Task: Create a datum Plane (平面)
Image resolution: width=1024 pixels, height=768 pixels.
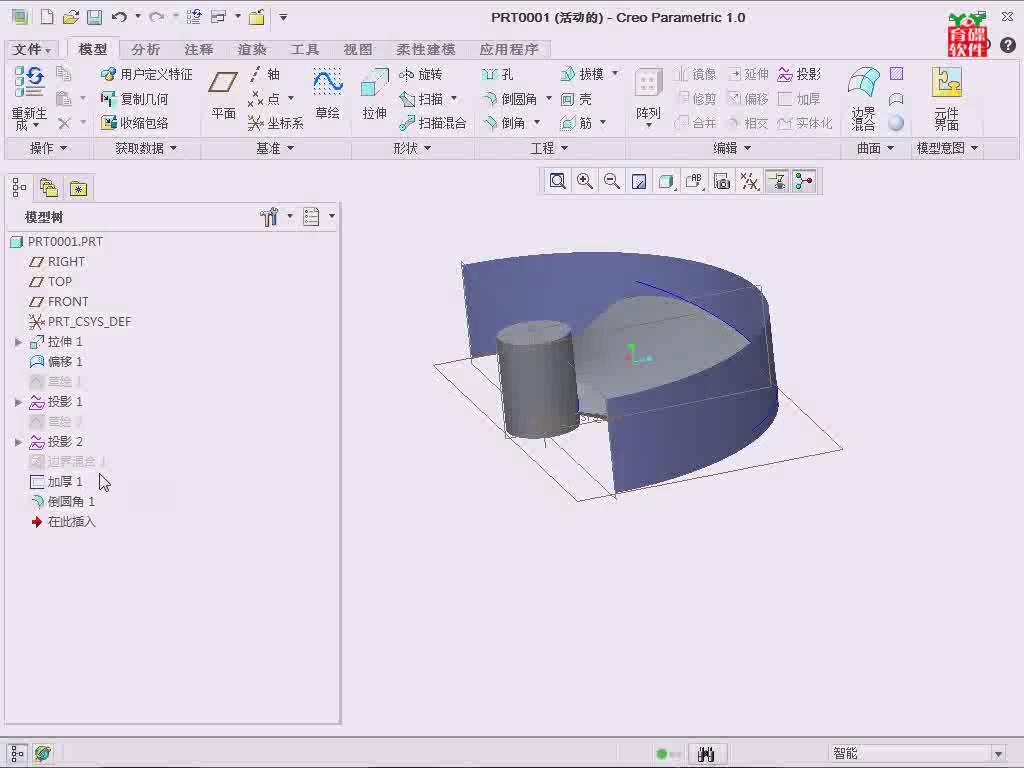Action: (223, 95)
